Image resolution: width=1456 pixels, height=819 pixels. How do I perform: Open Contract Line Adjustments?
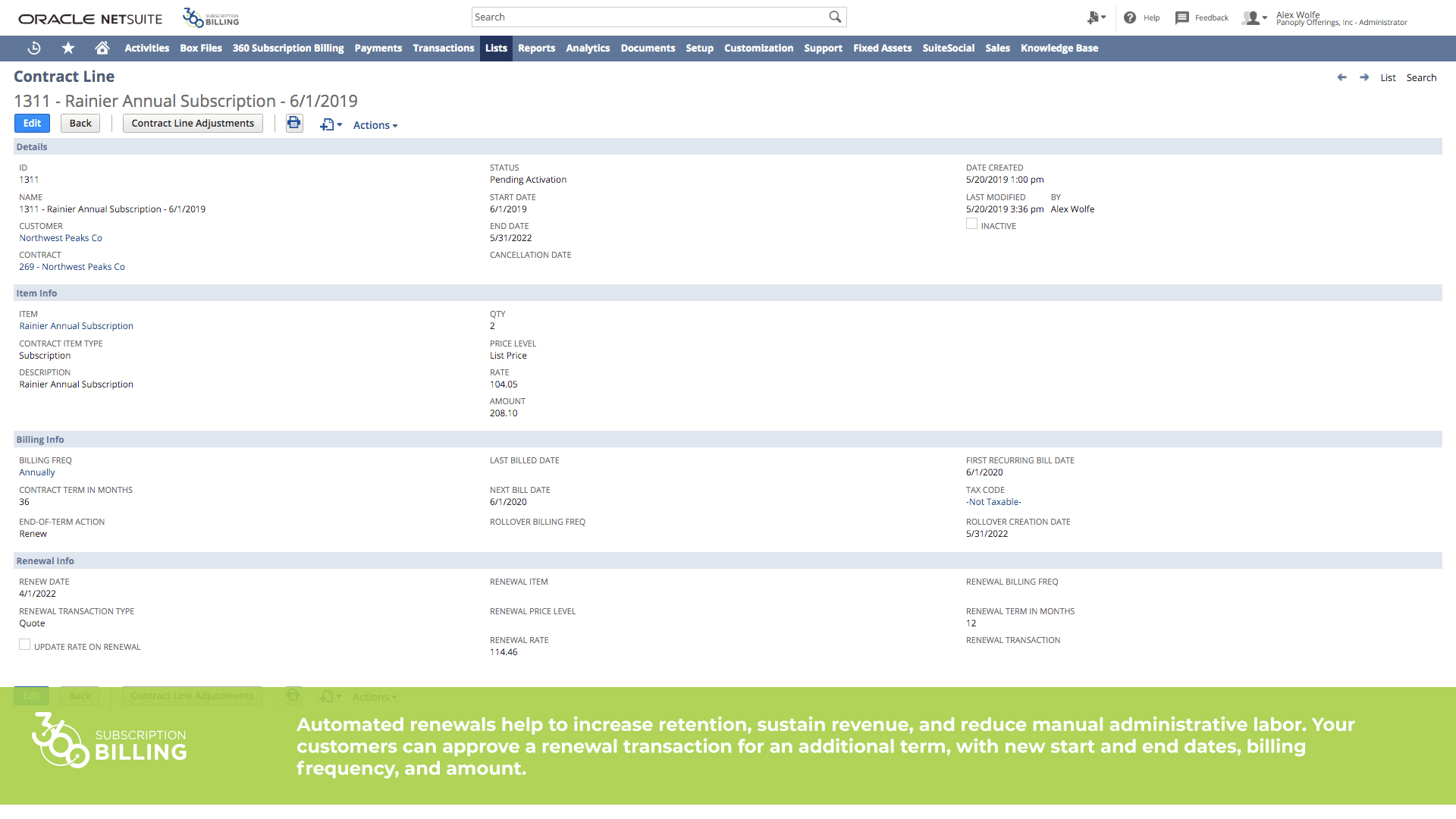(193, 123)
